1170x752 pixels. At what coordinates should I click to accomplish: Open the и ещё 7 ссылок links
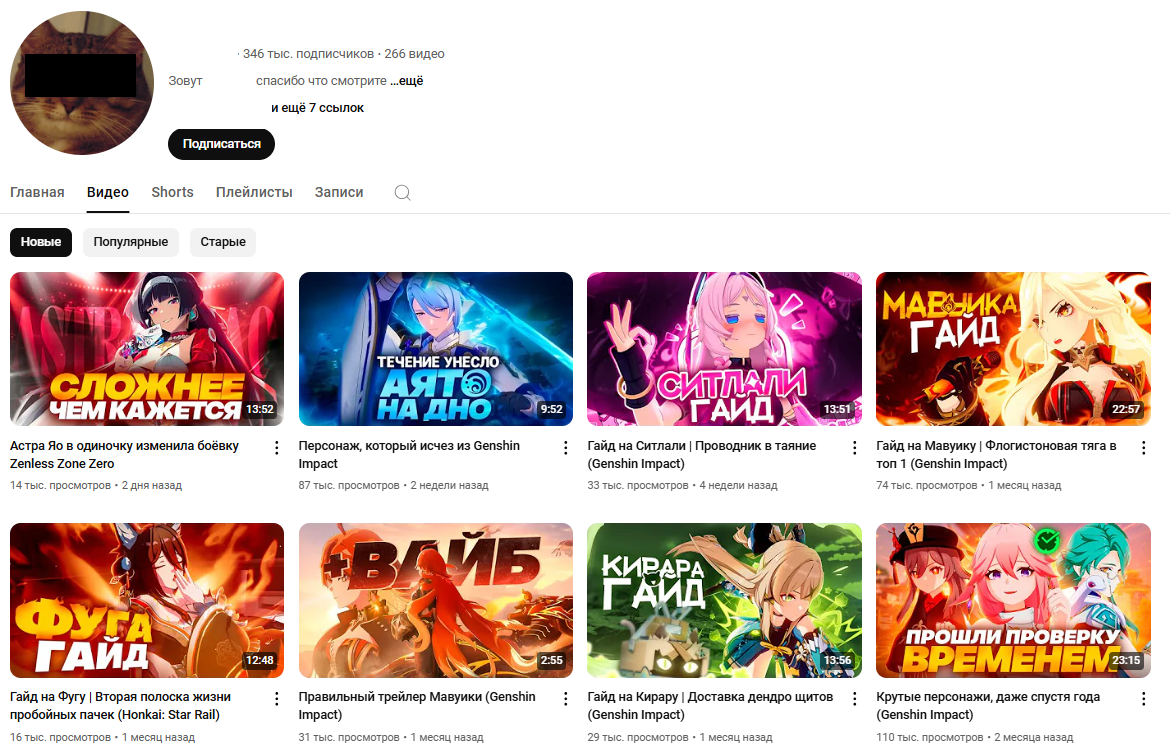pos(317,107)
